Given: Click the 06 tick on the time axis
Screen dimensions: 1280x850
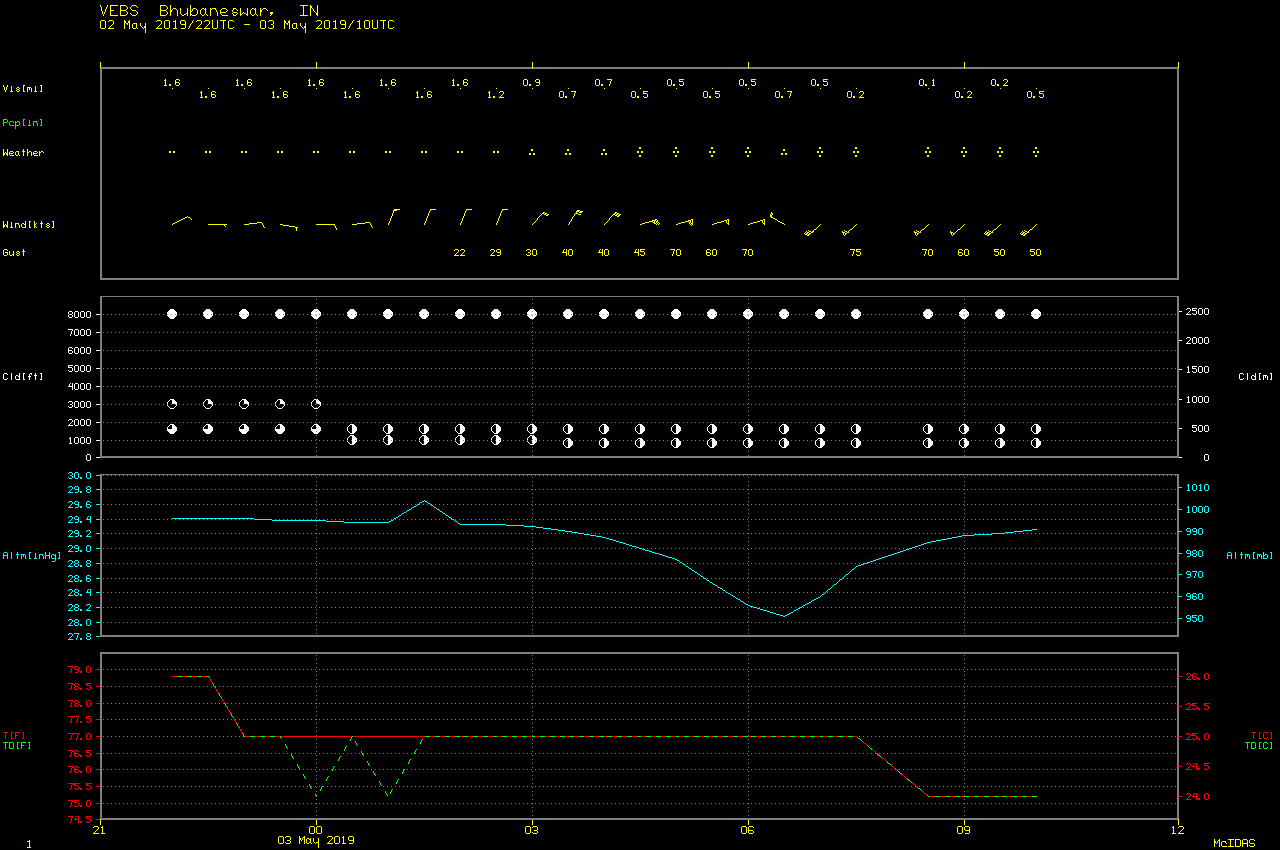Looking at the screenshot, I should 748,828.
